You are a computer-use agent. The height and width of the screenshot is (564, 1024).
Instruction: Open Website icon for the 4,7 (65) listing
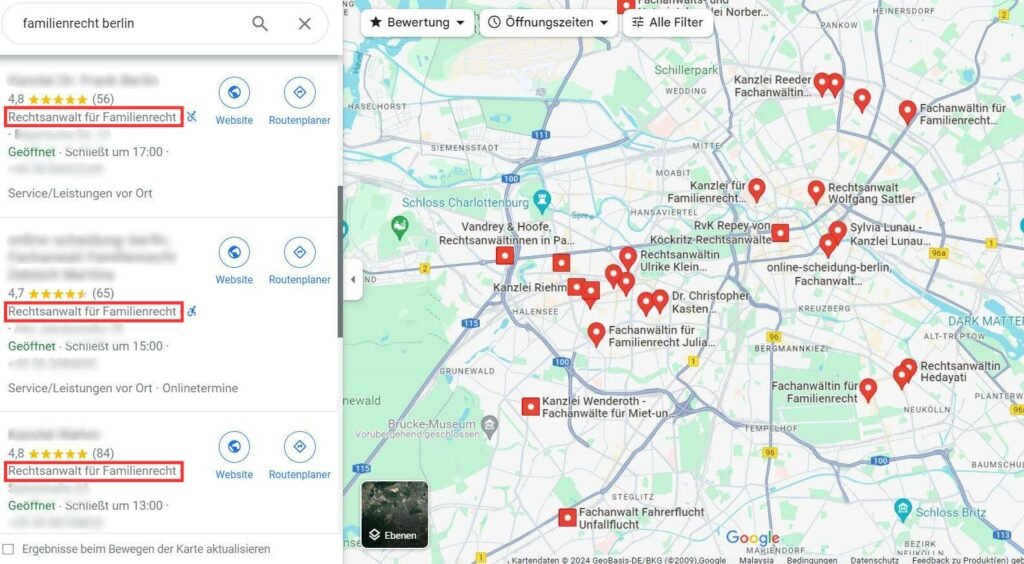tap(234, 253)
